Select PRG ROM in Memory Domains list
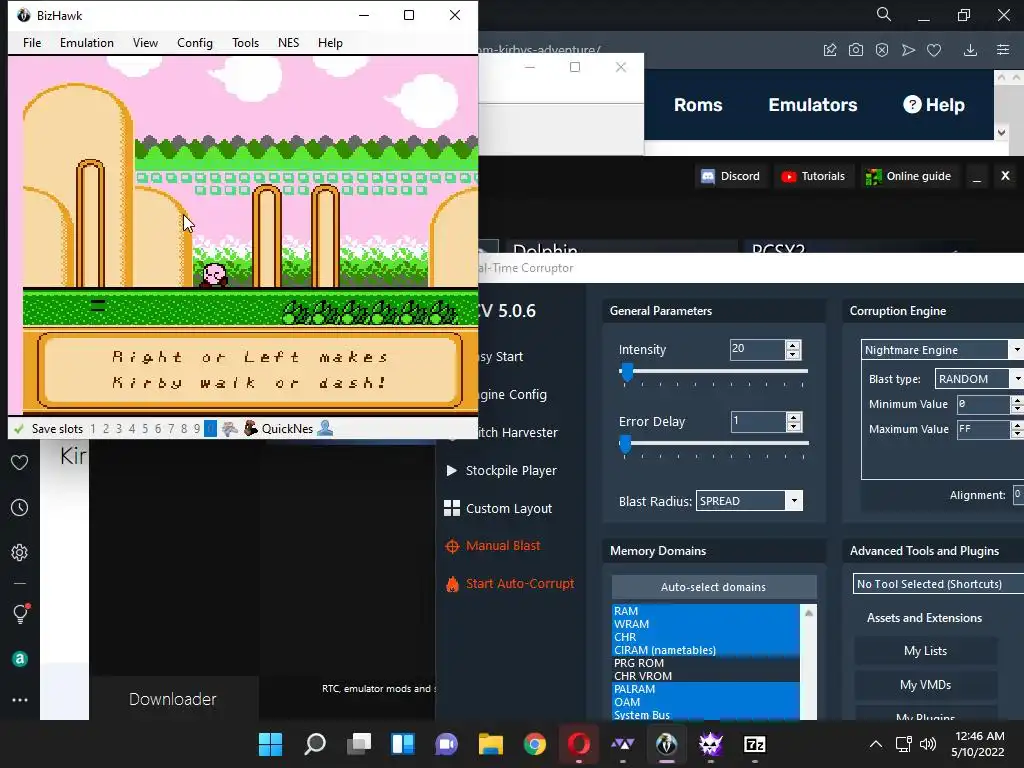 pyautogui.click(x=705, y=664)
